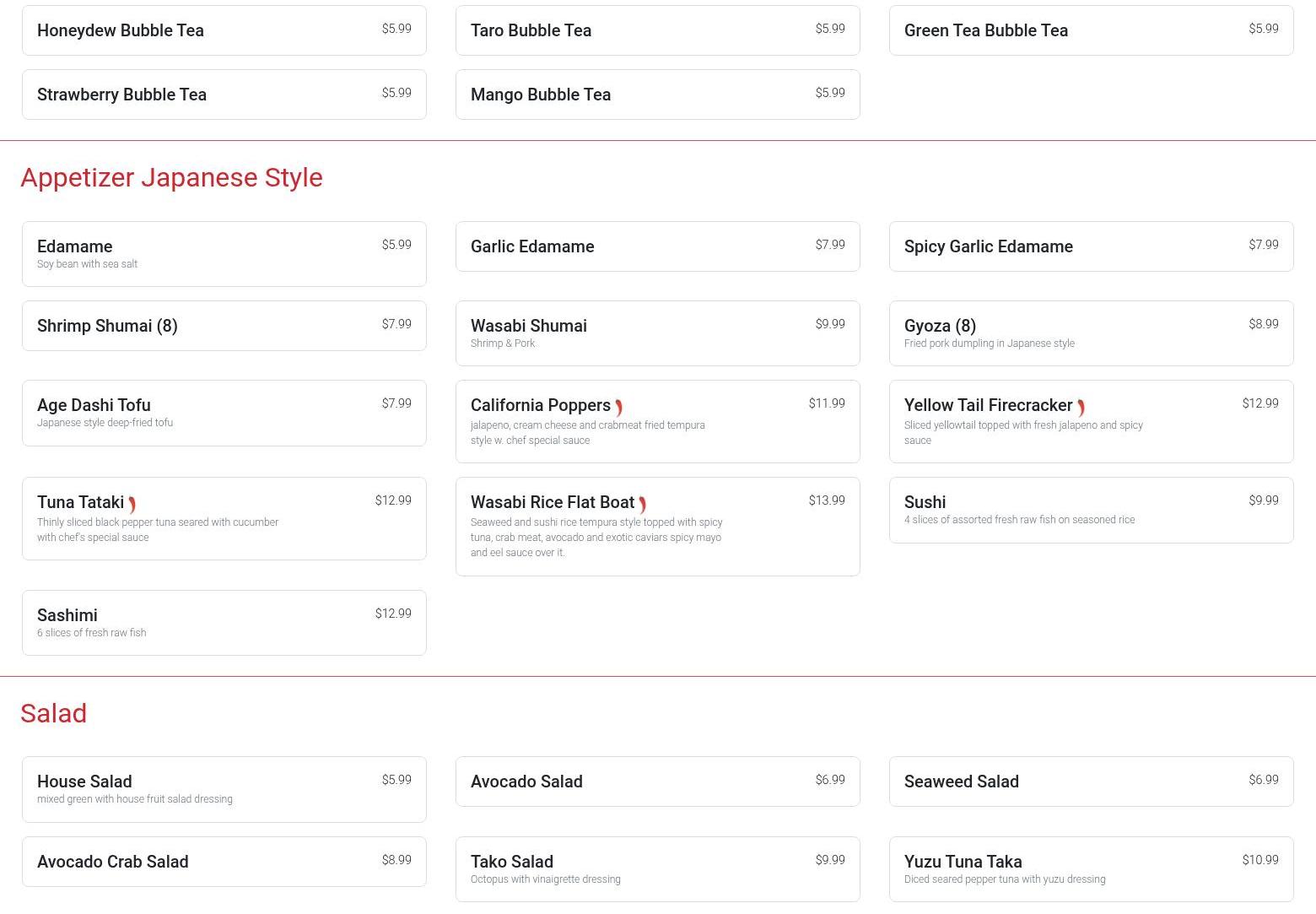Open the Seaweed Salad item
Image resolution: width=1316 pixels, height=914 pixels.
coord(1091,781)
